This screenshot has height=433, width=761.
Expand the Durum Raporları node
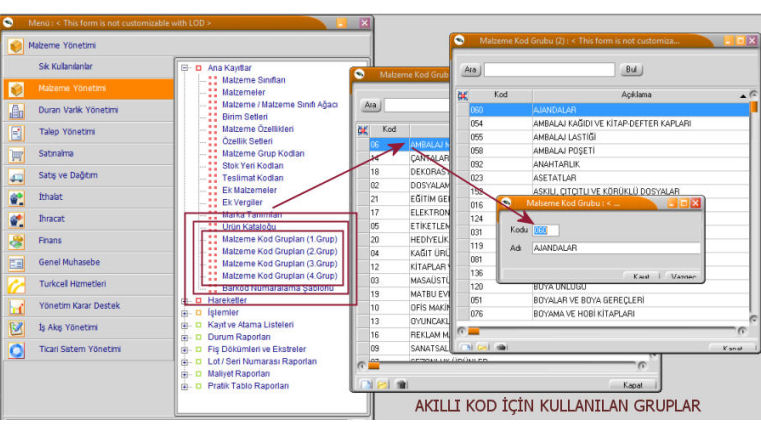(x=184, y=337)
